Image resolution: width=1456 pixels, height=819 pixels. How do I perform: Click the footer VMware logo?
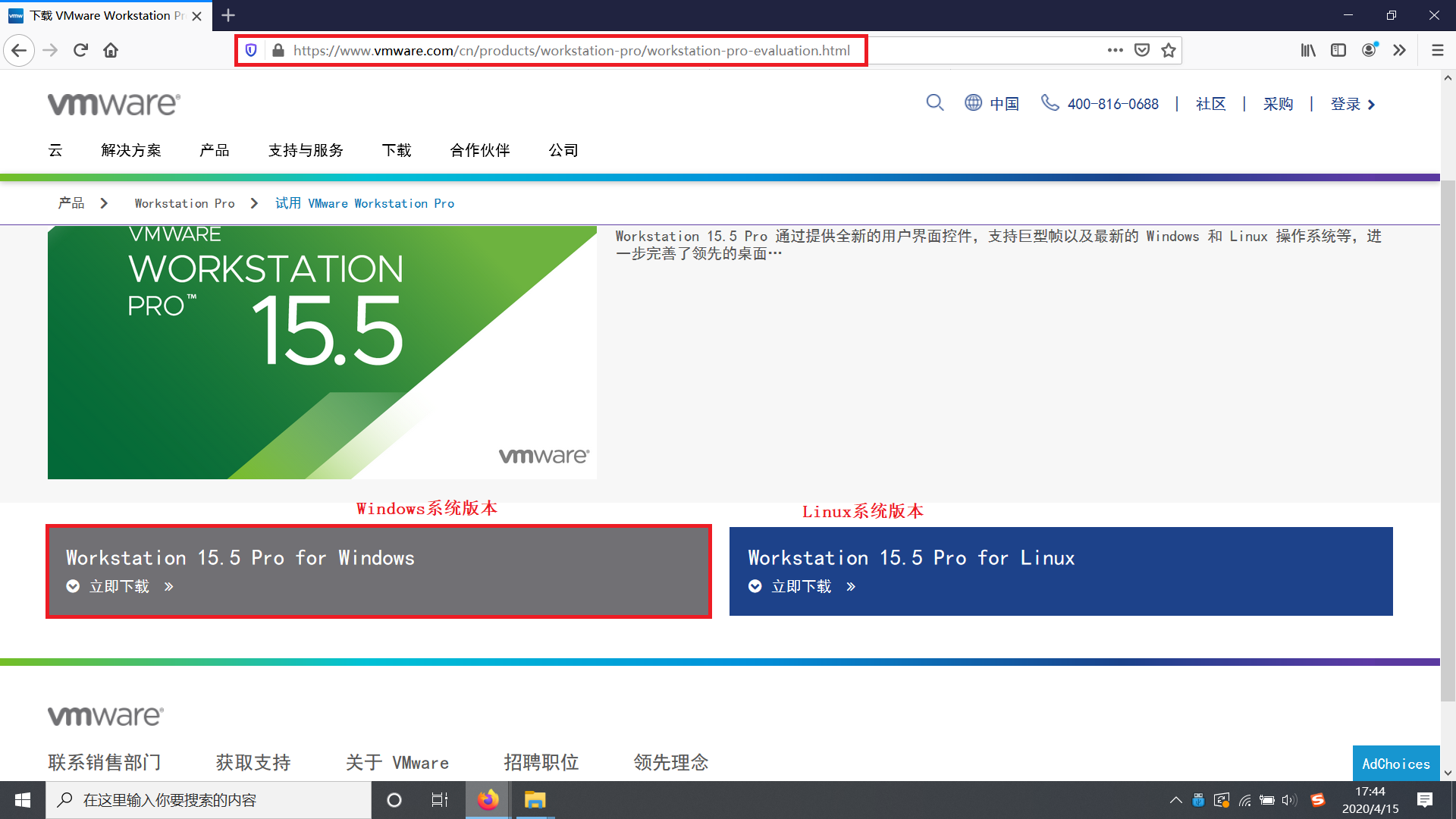[x=105, y=716]
